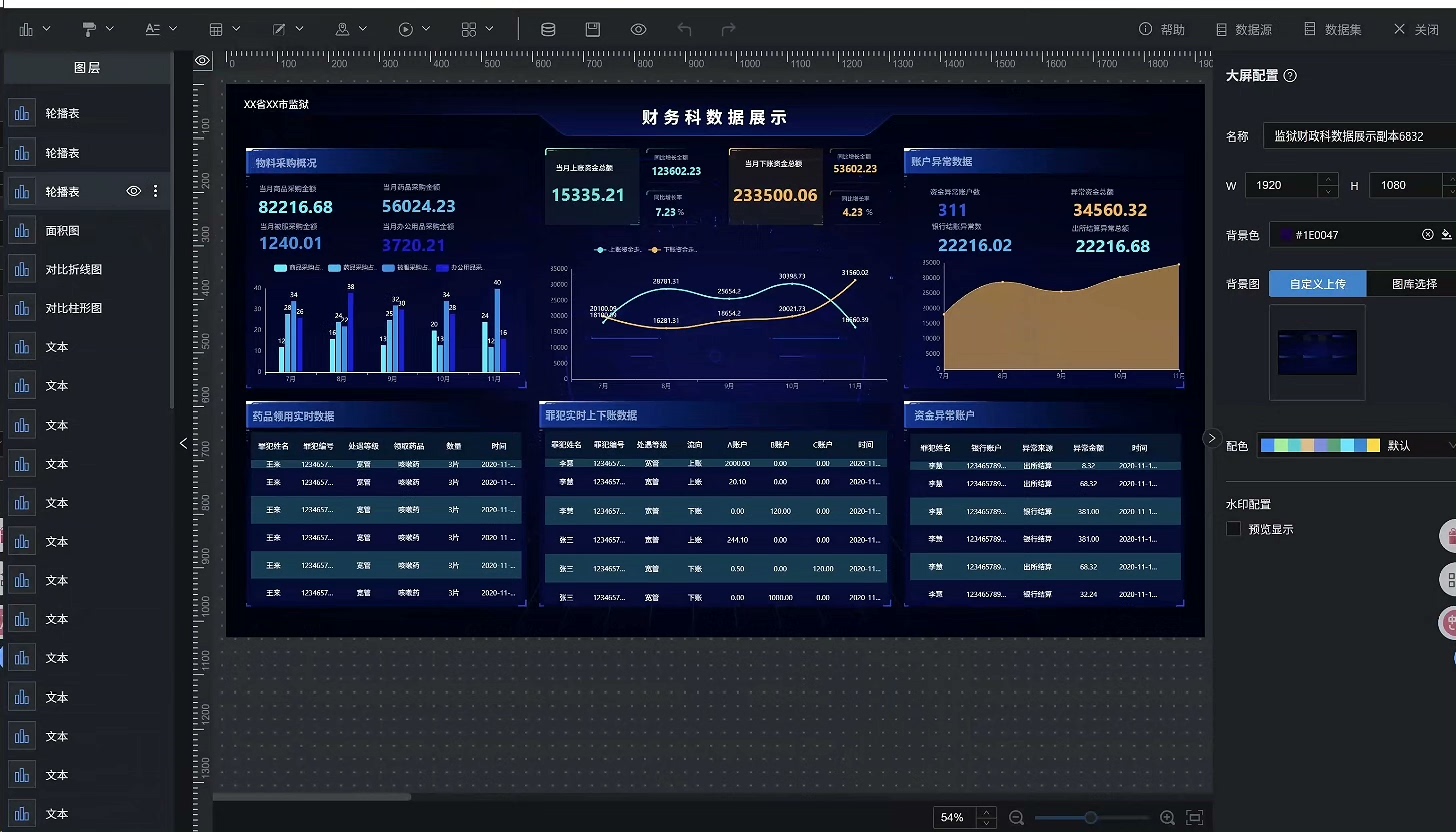Preview the dashboard with the toolbar eye icon
This screenshot has height=832, width=1456.
pyautogui.click(x=639, y=30)
